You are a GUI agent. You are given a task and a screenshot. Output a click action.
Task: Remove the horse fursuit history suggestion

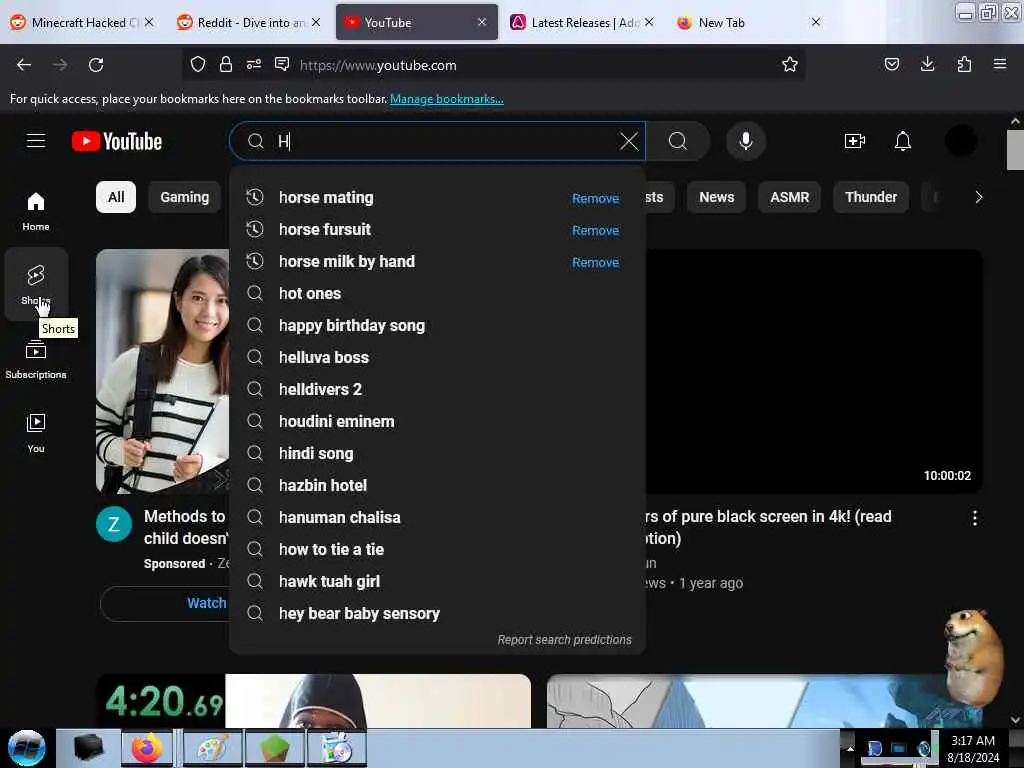[595, 231]
